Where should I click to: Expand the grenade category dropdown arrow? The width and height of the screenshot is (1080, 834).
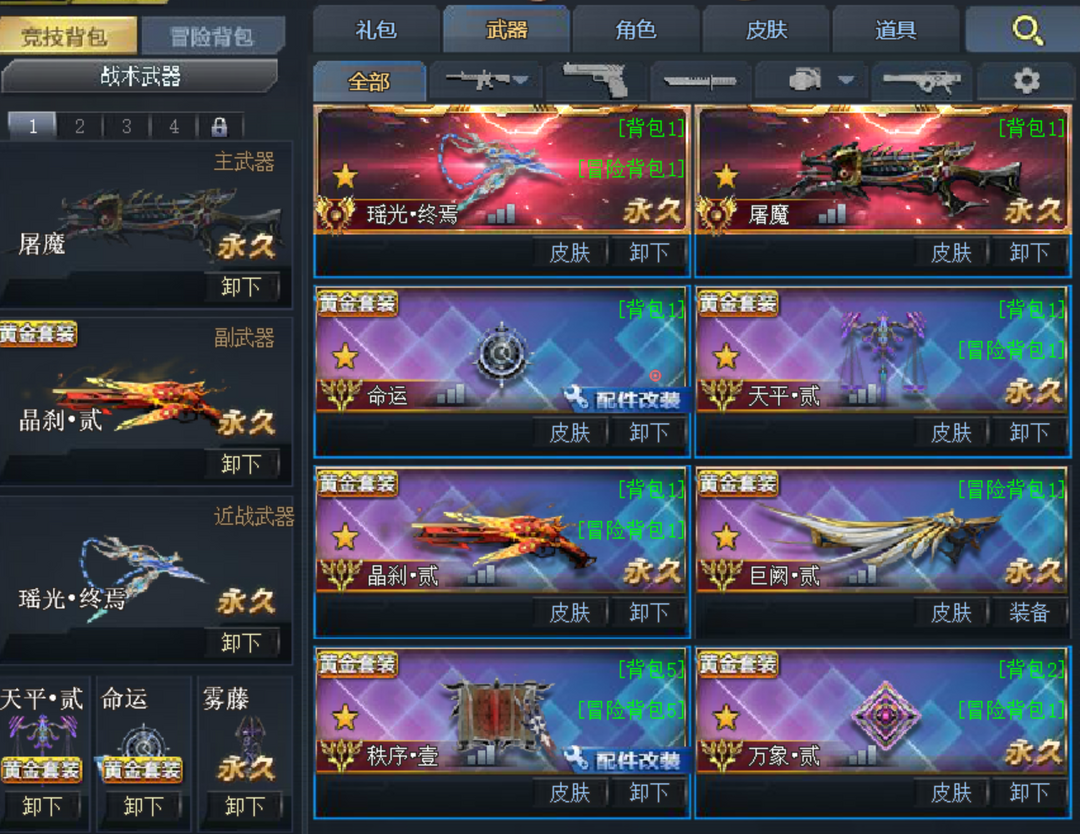pos(847,80)
